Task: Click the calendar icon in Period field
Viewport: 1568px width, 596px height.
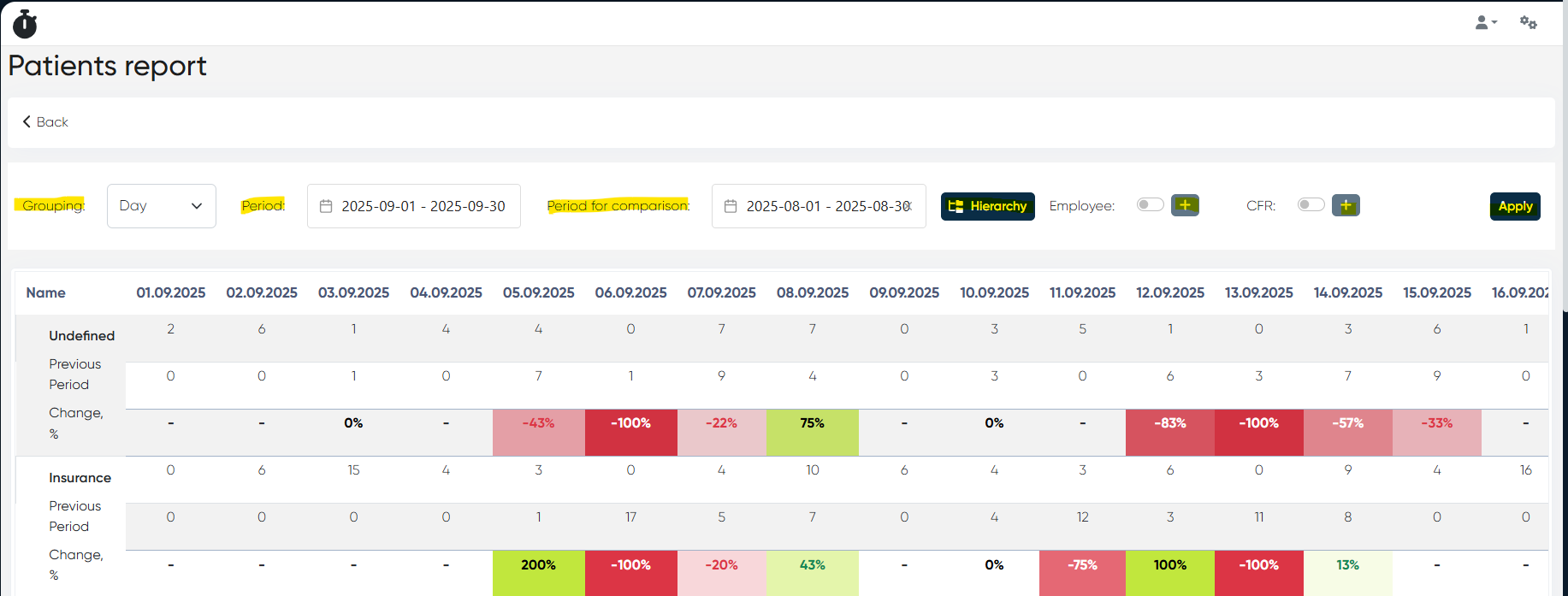Action: click(x=326, y=206)
